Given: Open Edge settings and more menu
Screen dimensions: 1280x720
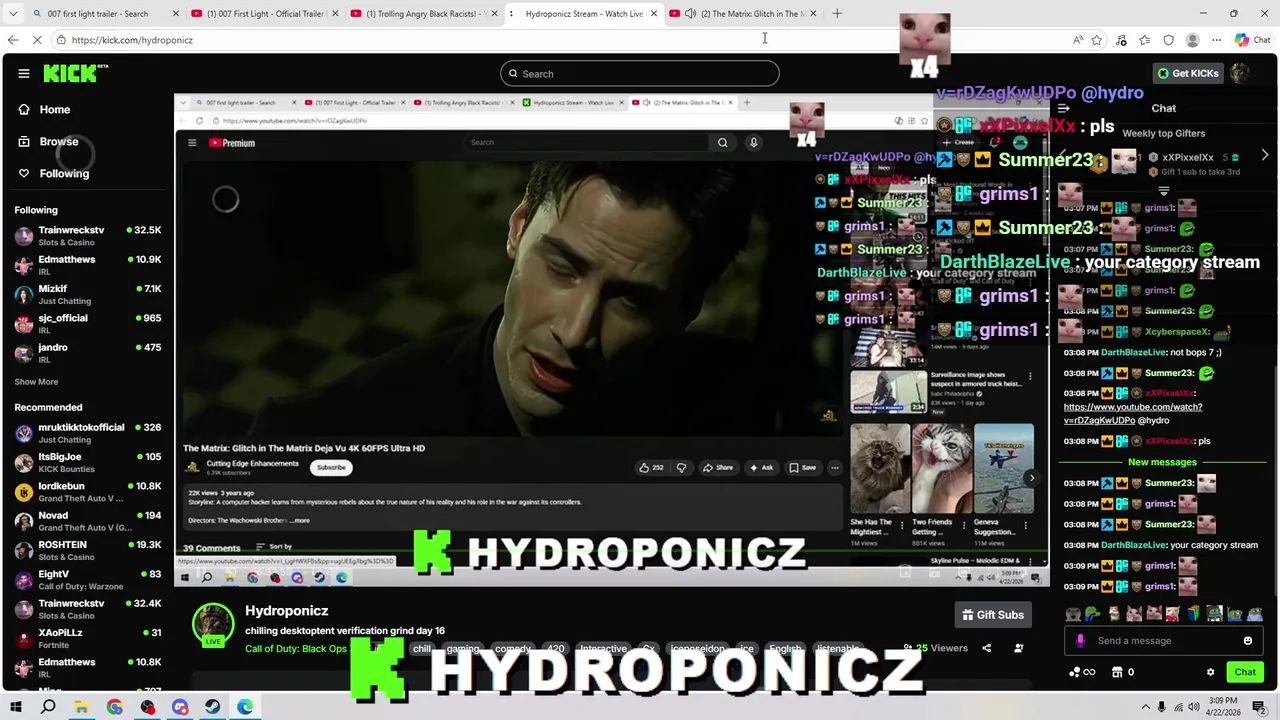Looking at the screenshot, I should [x=1216, y=40].
